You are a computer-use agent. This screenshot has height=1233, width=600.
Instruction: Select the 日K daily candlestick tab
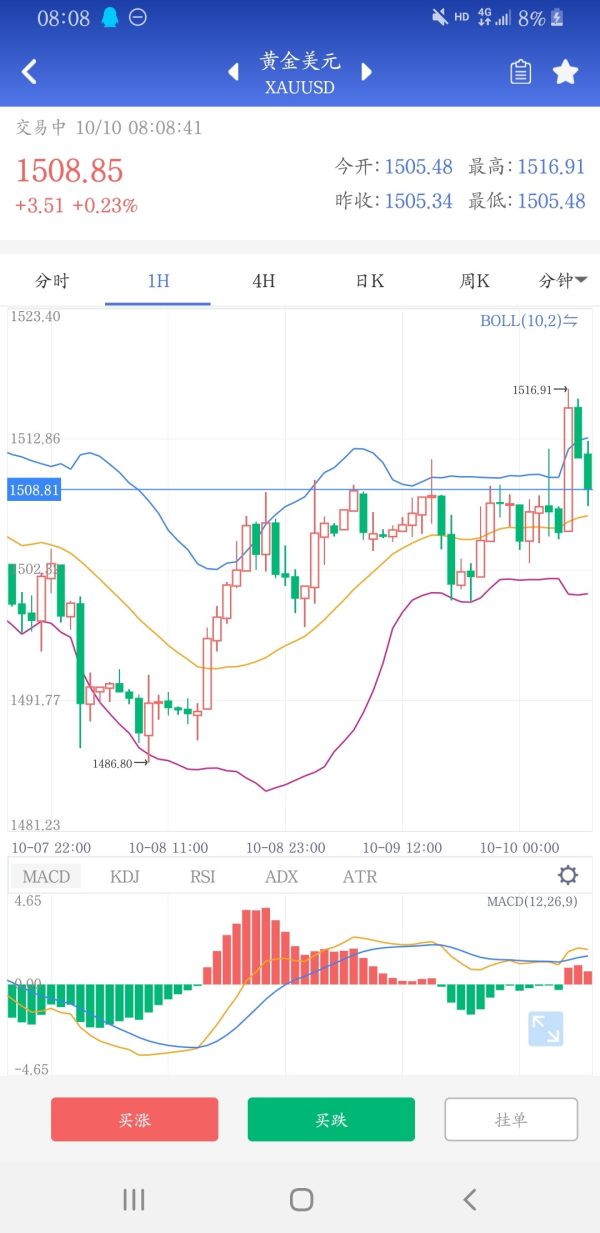click(x=369, y=281)
